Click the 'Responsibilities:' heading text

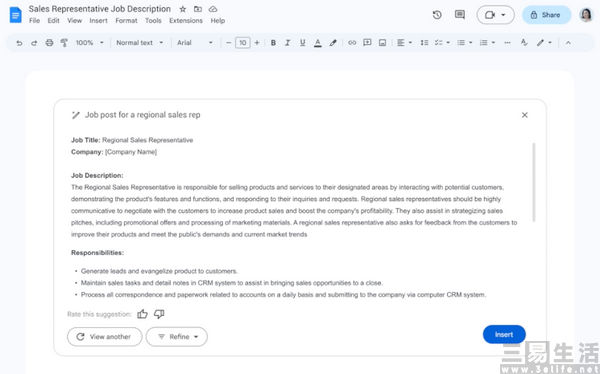97,253
